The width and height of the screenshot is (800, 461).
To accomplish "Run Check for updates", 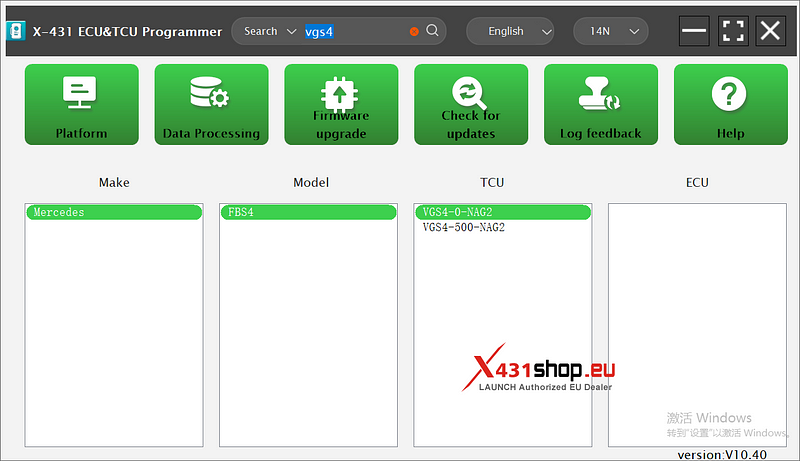I will pos(471,105).
